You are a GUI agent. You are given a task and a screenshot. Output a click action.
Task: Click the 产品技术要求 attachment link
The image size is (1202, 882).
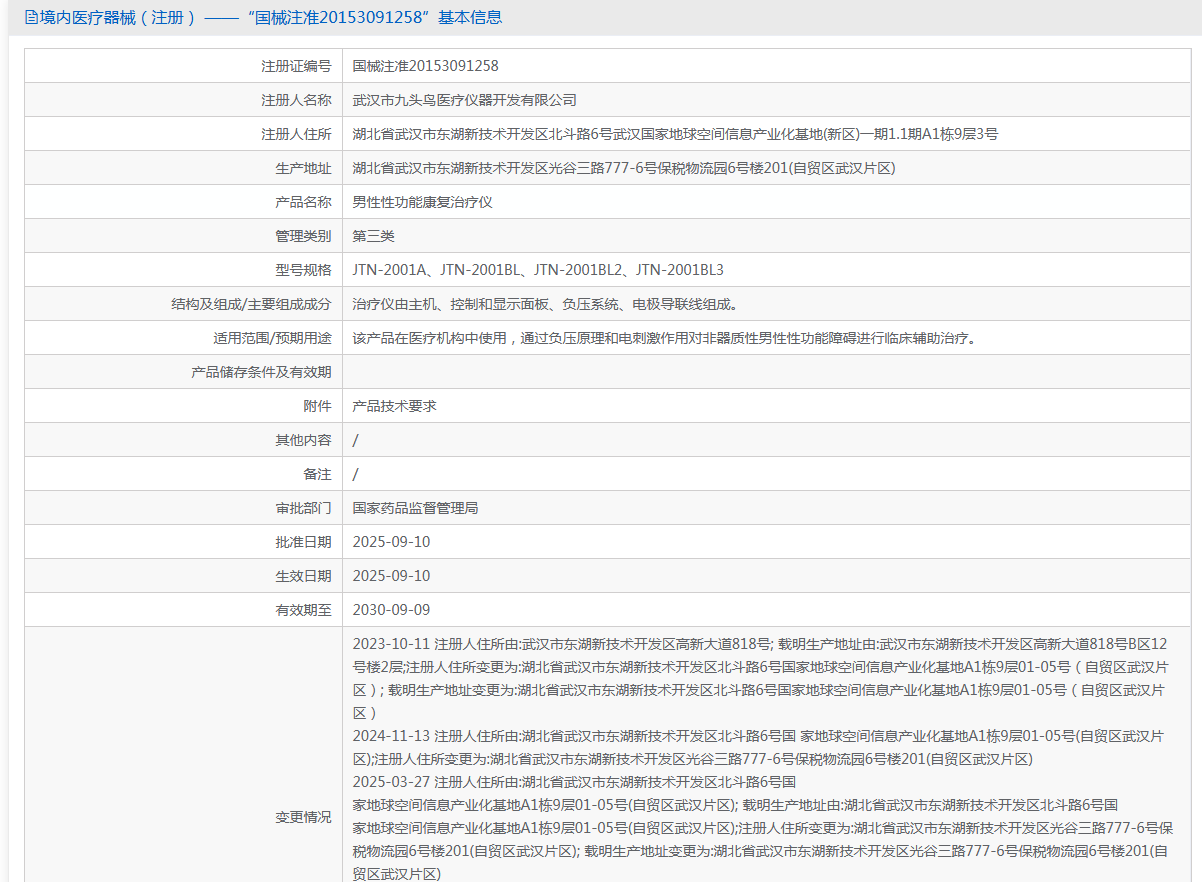tap(394, 406)
